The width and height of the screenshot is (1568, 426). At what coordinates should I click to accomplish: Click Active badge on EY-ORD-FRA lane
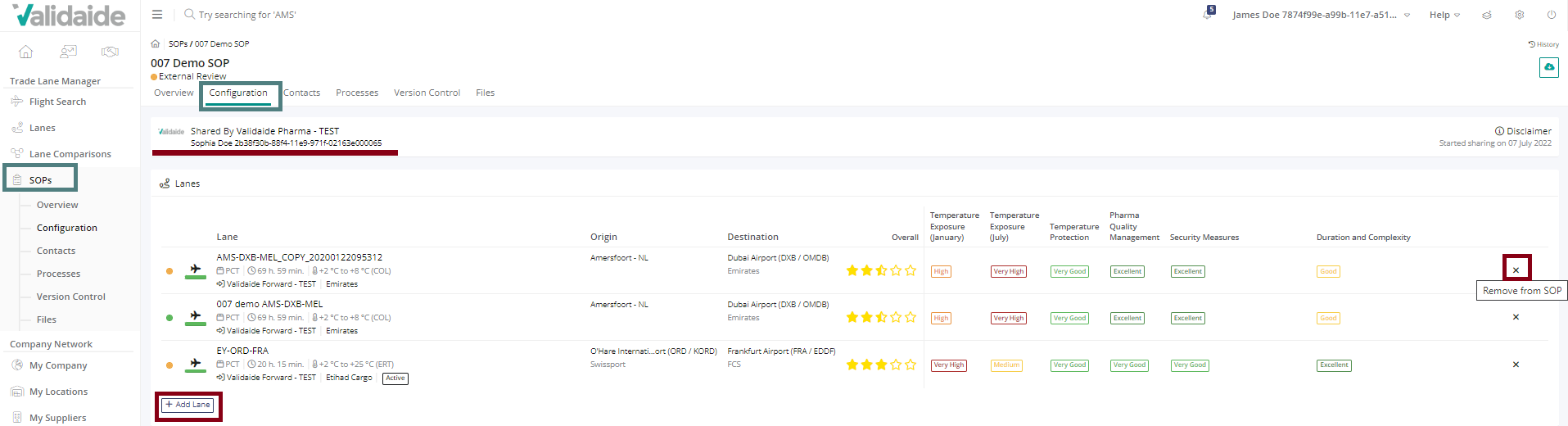395,378
